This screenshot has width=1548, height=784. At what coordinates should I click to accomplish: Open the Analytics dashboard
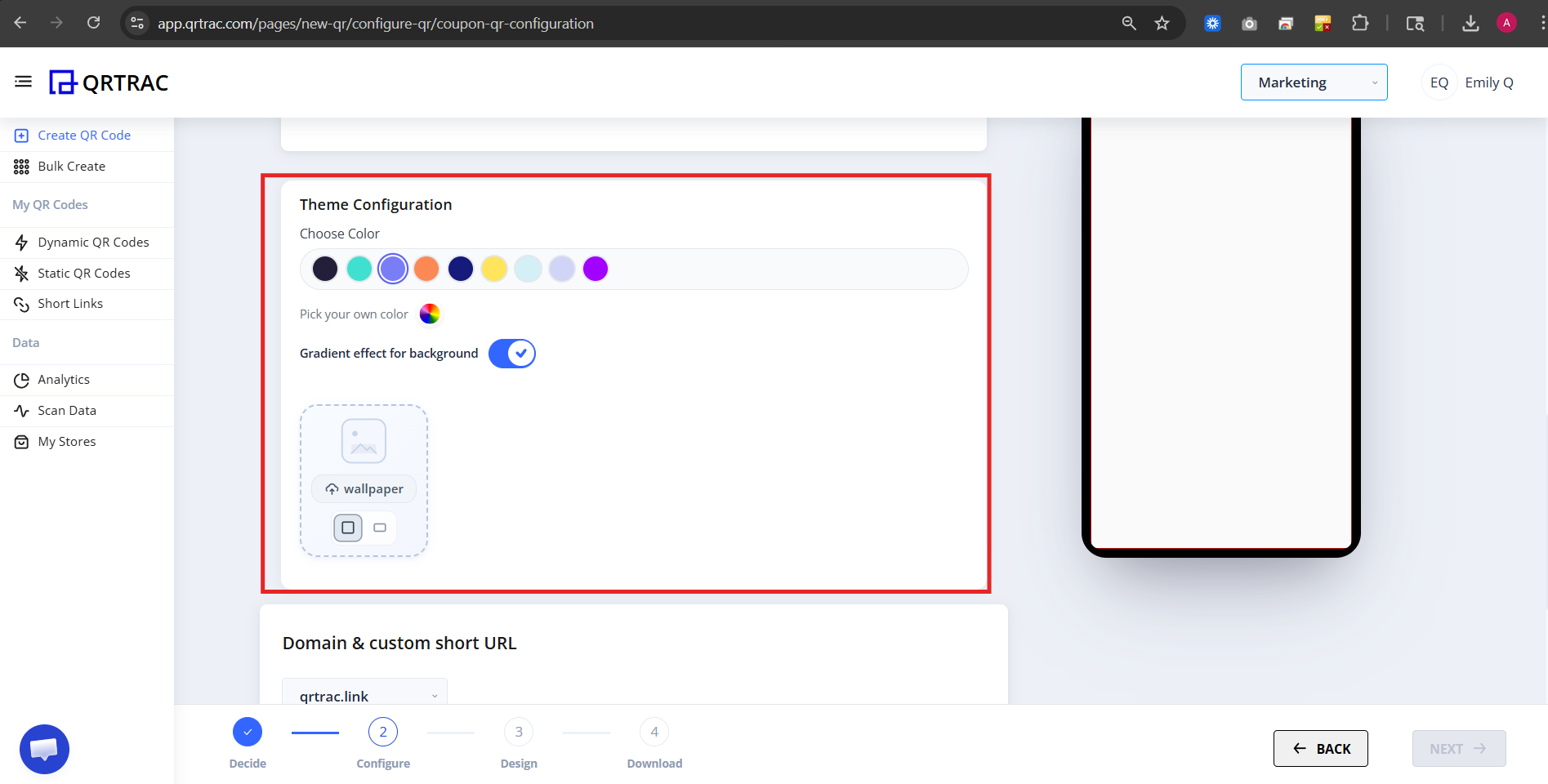pos(63,379)
